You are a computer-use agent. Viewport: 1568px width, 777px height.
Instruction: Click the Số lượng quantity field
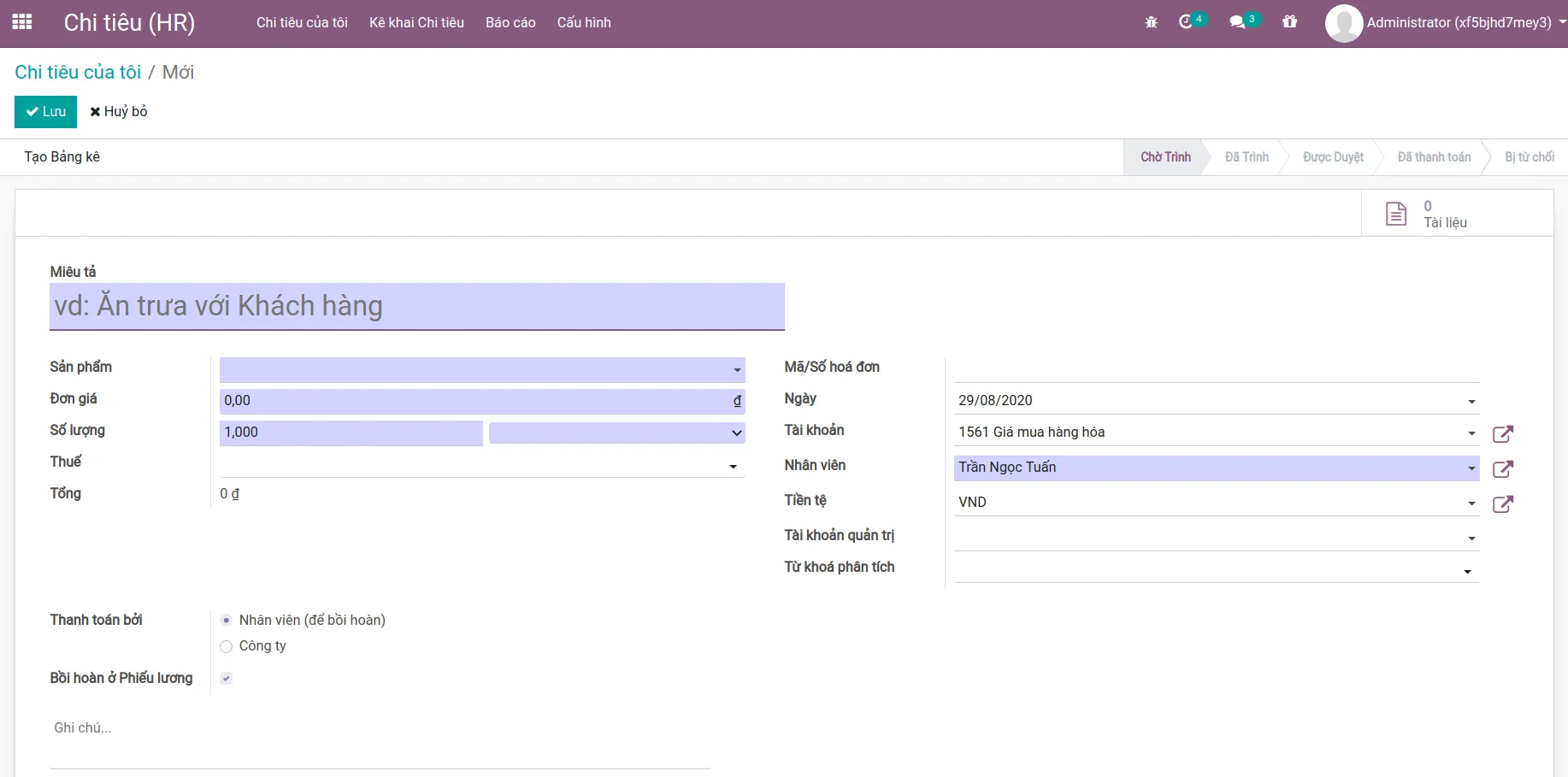(351, 433)
